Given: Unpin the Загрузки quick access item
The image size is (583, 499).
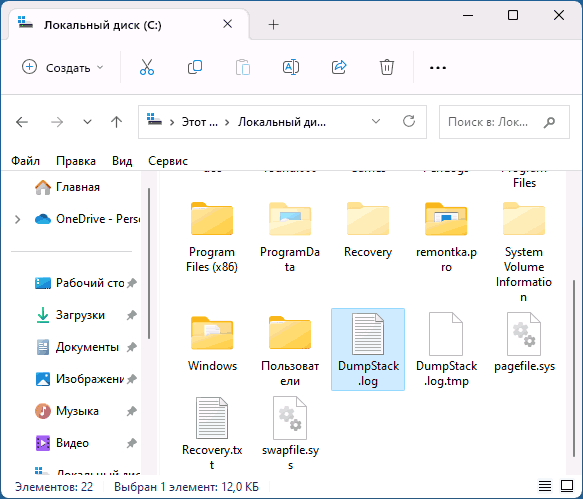Looking at the screenshot, I should pos(131,315).
